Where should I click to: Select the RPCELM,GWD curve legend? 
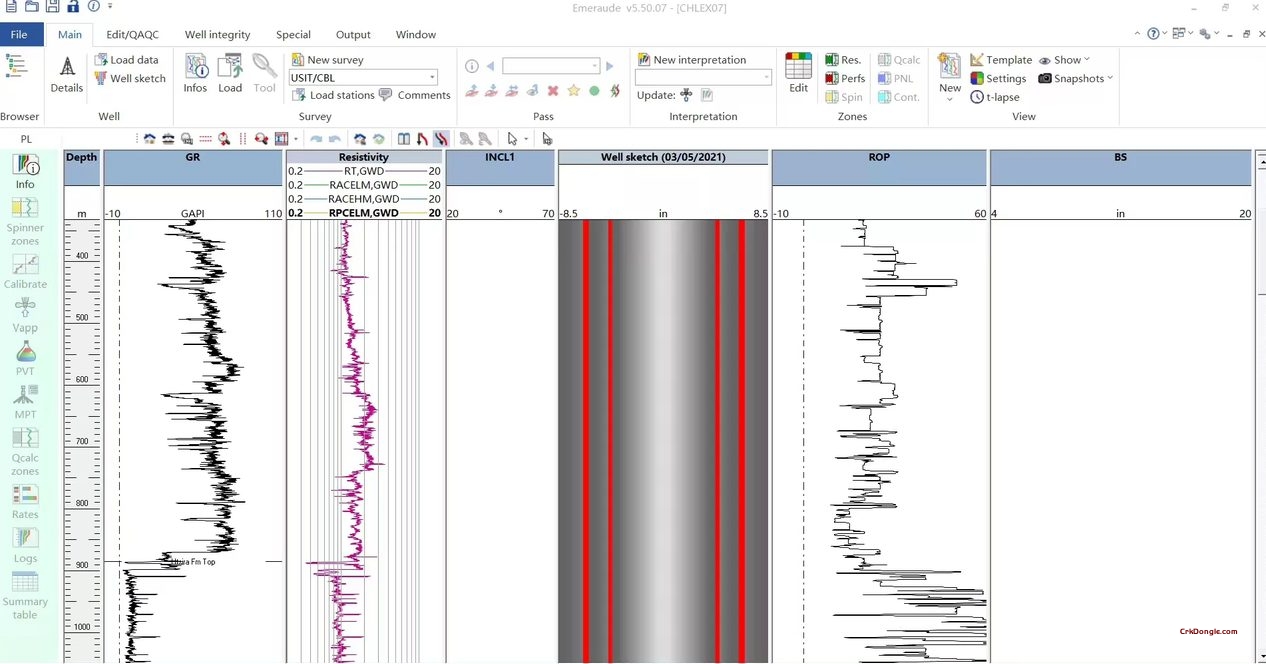(x=364, y=213)
